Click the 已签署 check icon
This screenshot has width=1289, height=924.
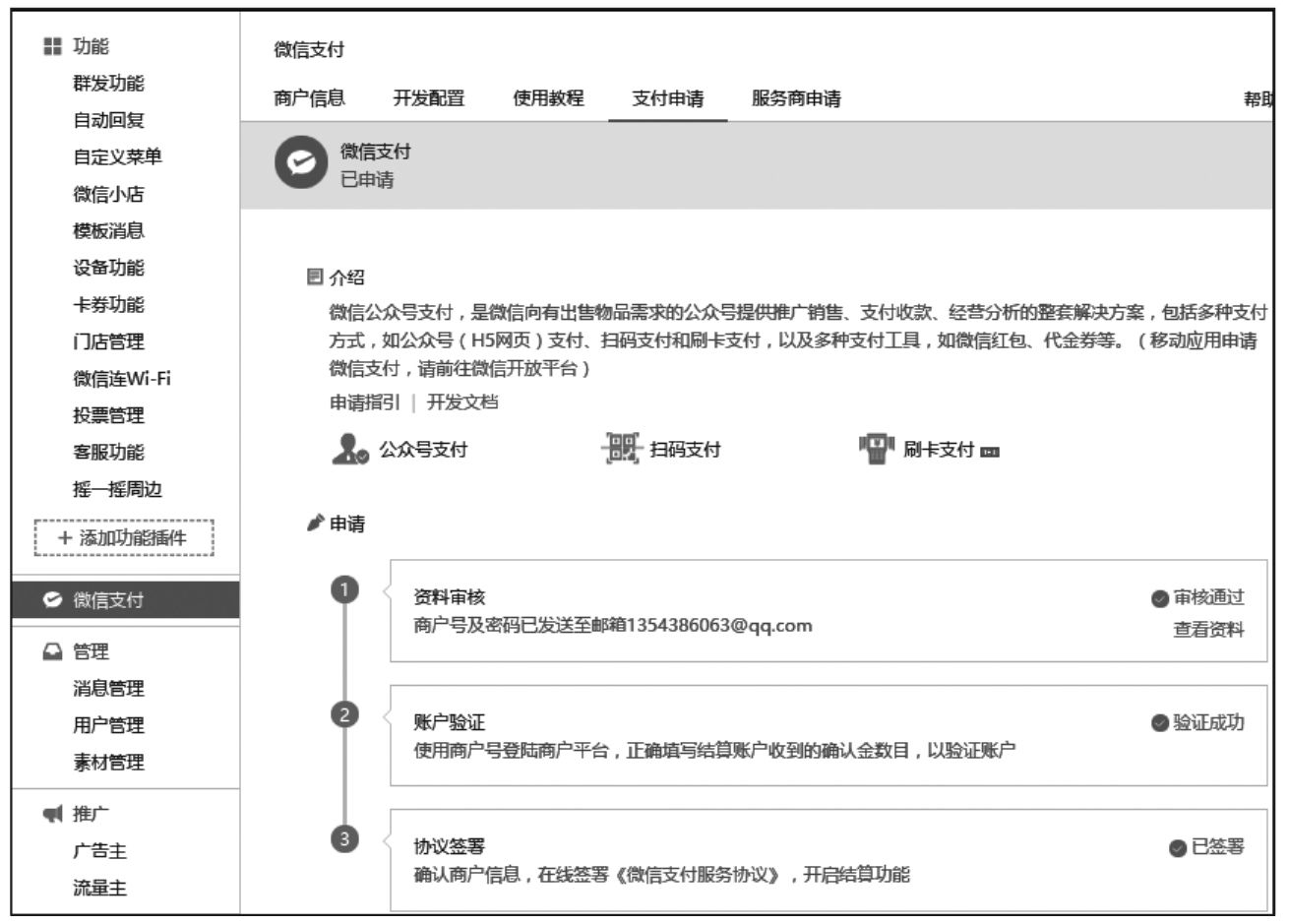tap(1178, 848)
